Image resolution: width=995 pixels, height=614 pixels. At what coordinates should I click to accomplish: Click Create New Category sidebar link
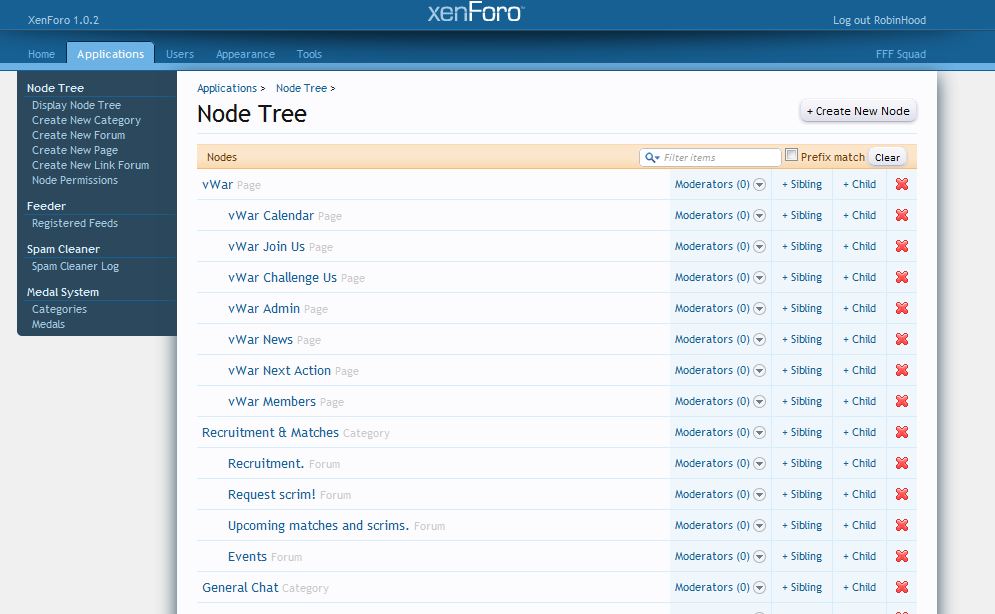[86, 120]
